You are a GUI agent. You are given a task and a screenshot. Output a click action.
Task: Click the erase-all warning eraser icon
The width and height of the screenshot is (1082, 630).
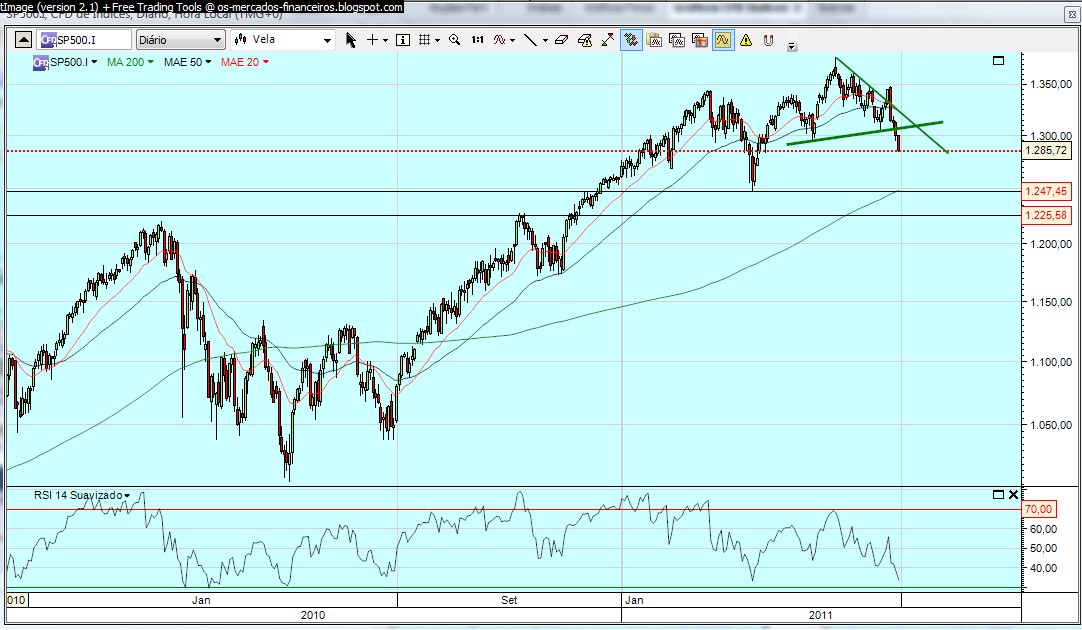584,40
